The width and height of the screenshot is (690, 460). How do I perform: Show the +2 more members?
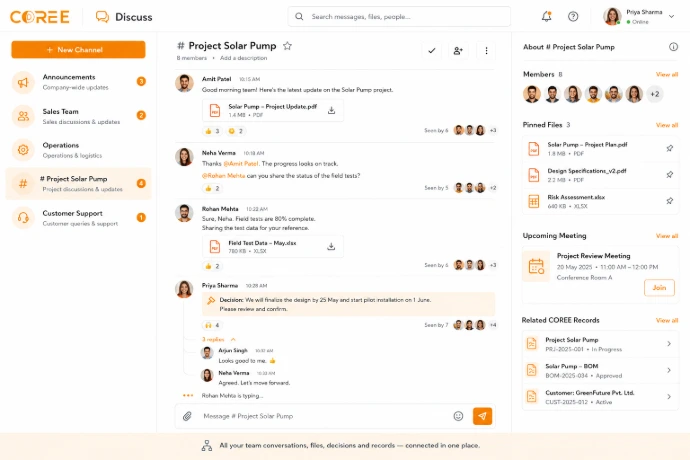[x=655, y=94]
